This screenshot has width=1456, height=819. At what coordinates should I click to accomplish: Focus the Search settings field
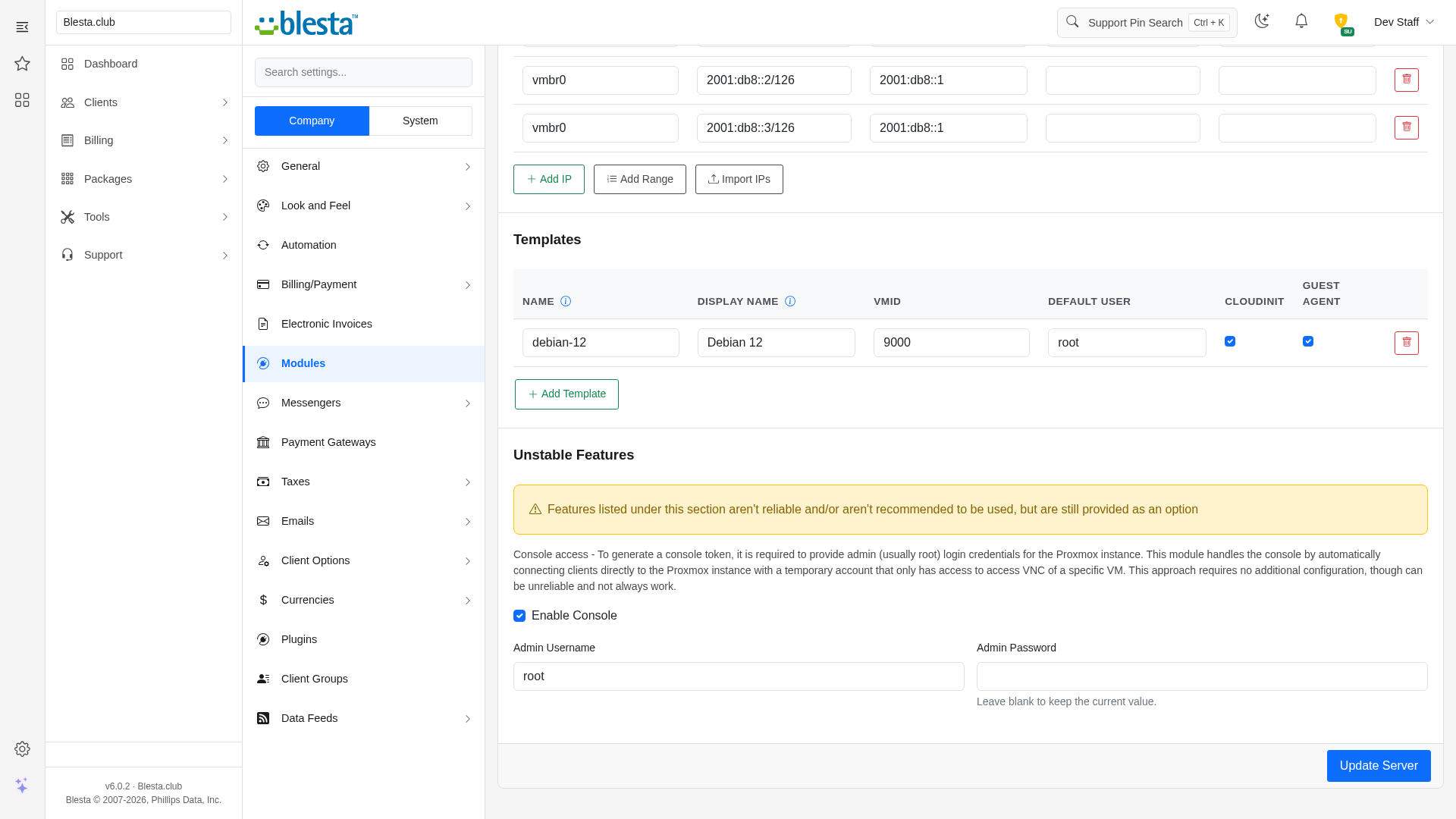coord(364,72)
